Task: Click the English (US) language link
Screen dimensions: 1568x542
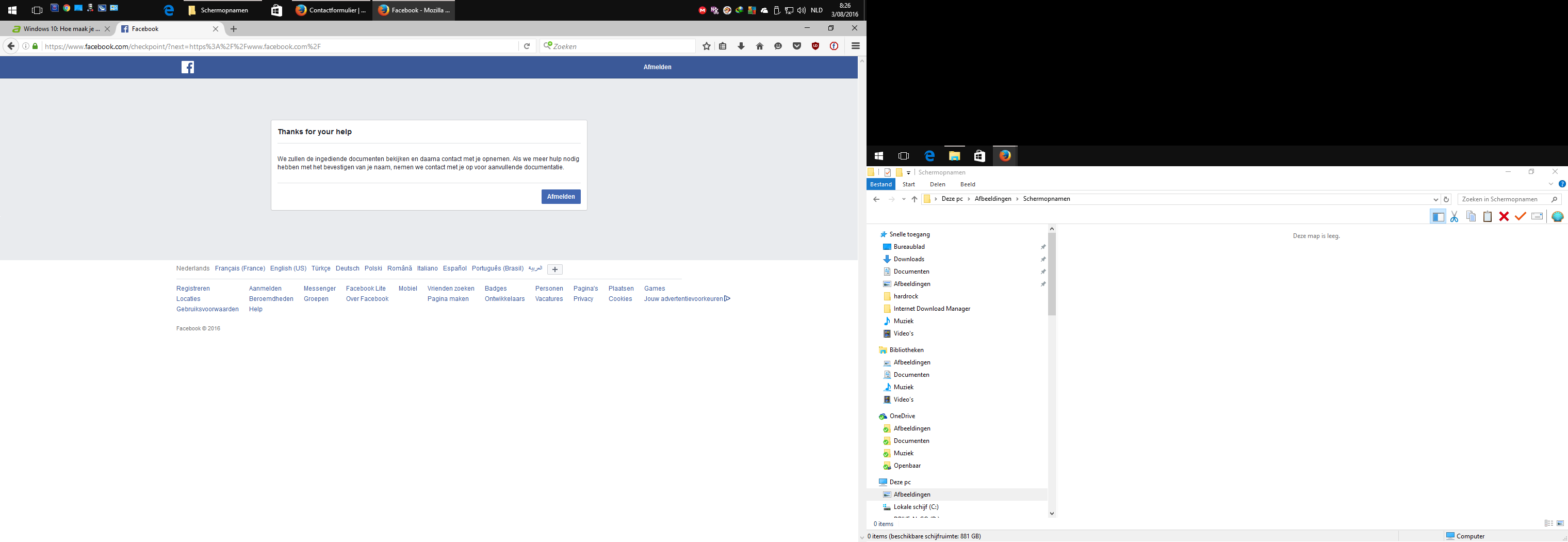Action: [x=288, y=268]
